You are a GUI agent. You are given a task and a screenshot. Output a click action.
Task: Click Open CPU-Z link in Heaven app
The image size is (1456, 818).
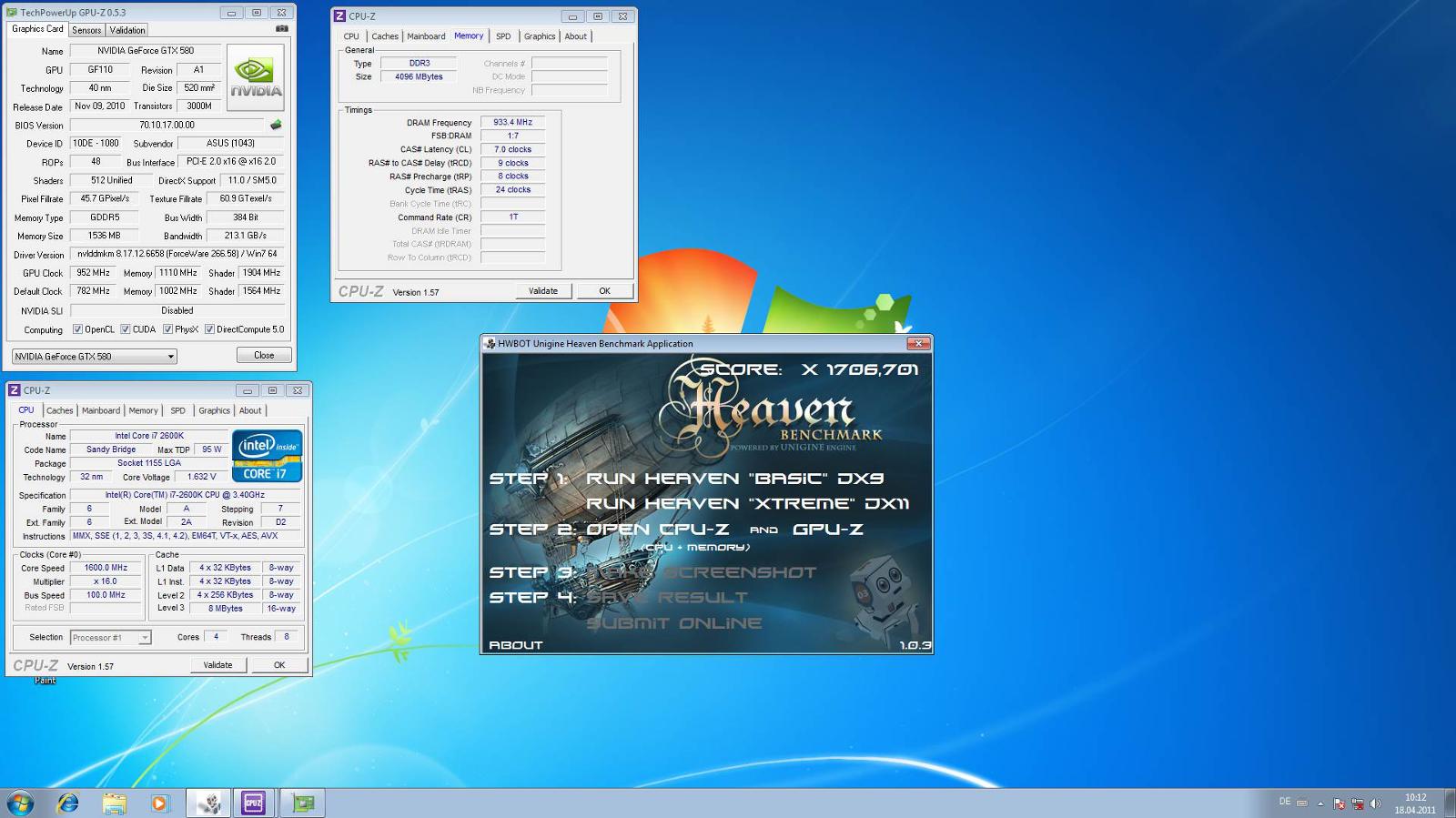tap(658, 530)
